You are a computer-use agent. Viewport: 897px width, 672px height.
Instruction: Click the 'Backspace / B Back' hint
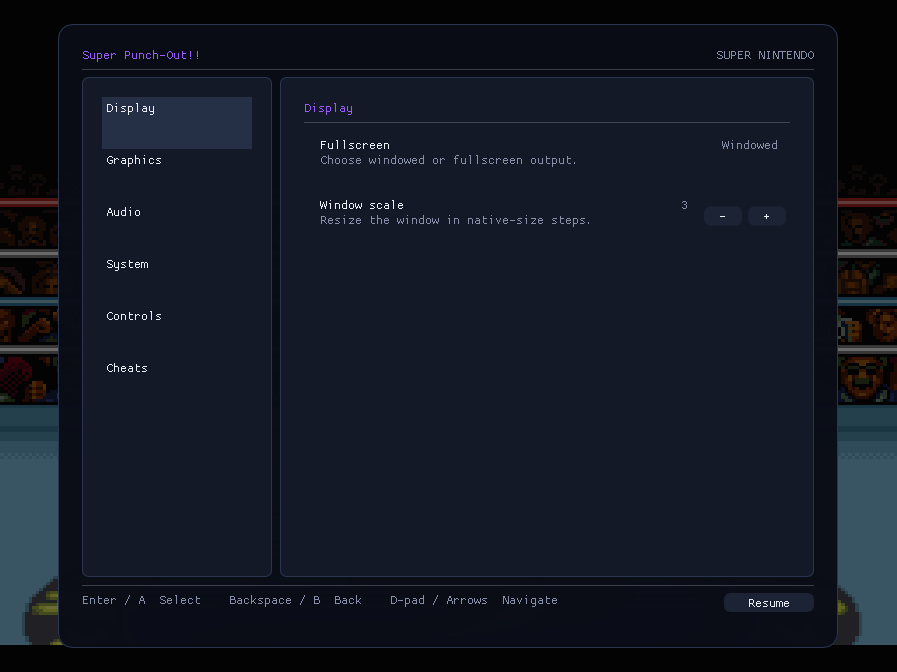pos(295,600)
